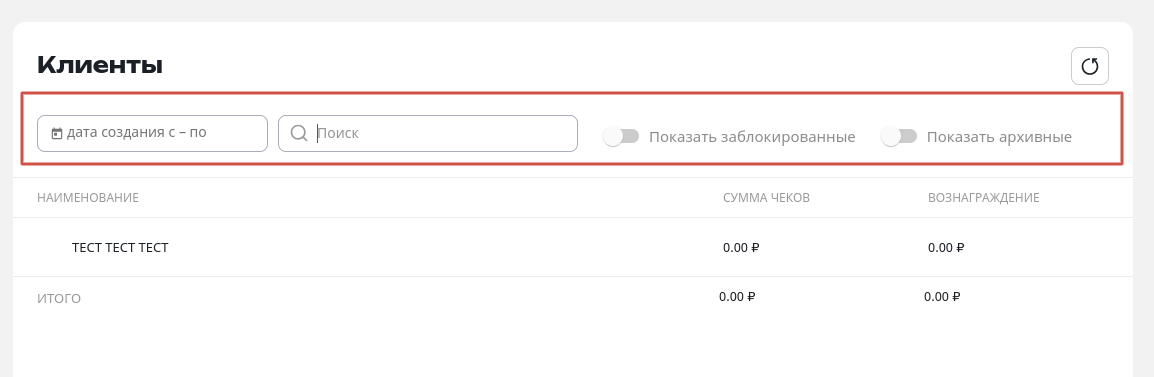This screenshot has height=377, width=1154.
Task: Click the calendar icon in date field
Action: [x=57, y=133]
